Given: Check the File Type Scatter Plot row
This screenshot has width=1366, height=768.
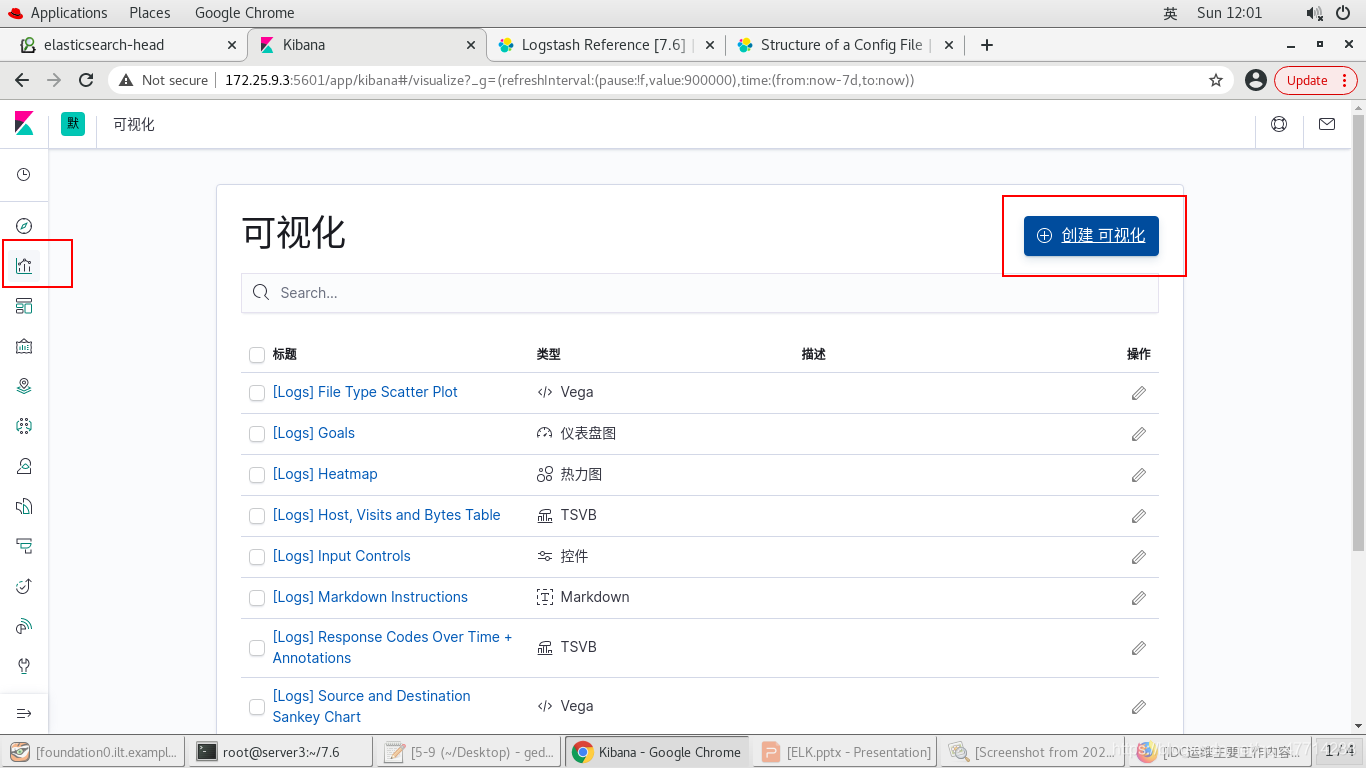Looking at the screenshot, I should [x=257, y=393].
